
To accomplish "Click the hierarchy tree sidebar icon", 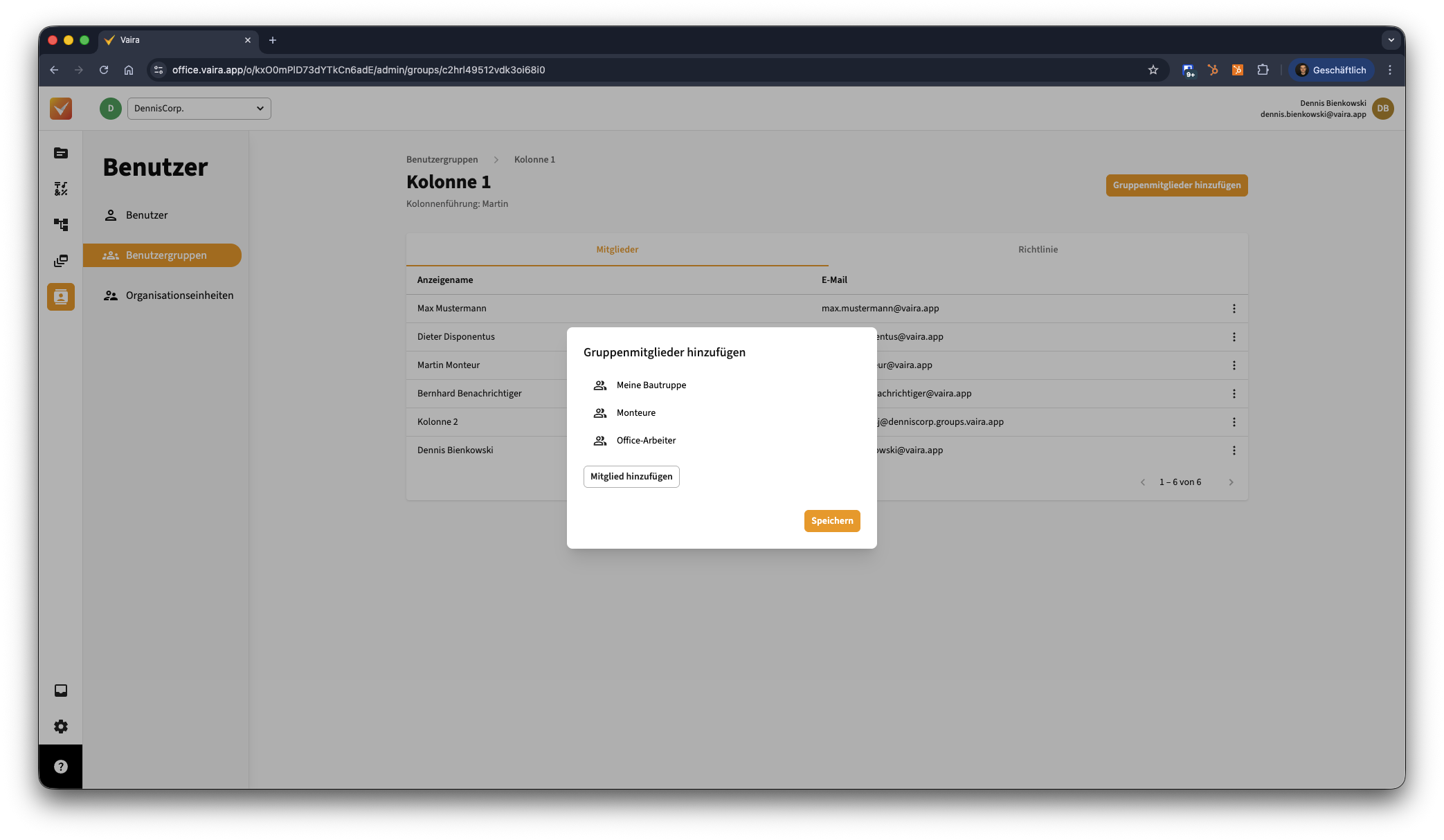I will pos(61,225).
